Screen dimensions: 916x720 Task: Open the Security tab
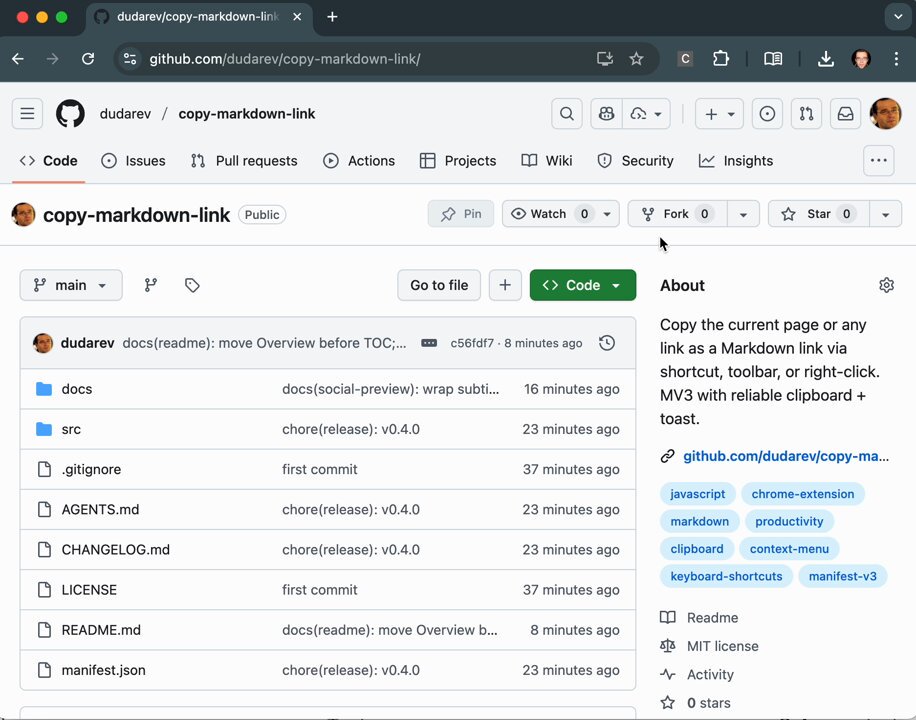tap(636, 161)
